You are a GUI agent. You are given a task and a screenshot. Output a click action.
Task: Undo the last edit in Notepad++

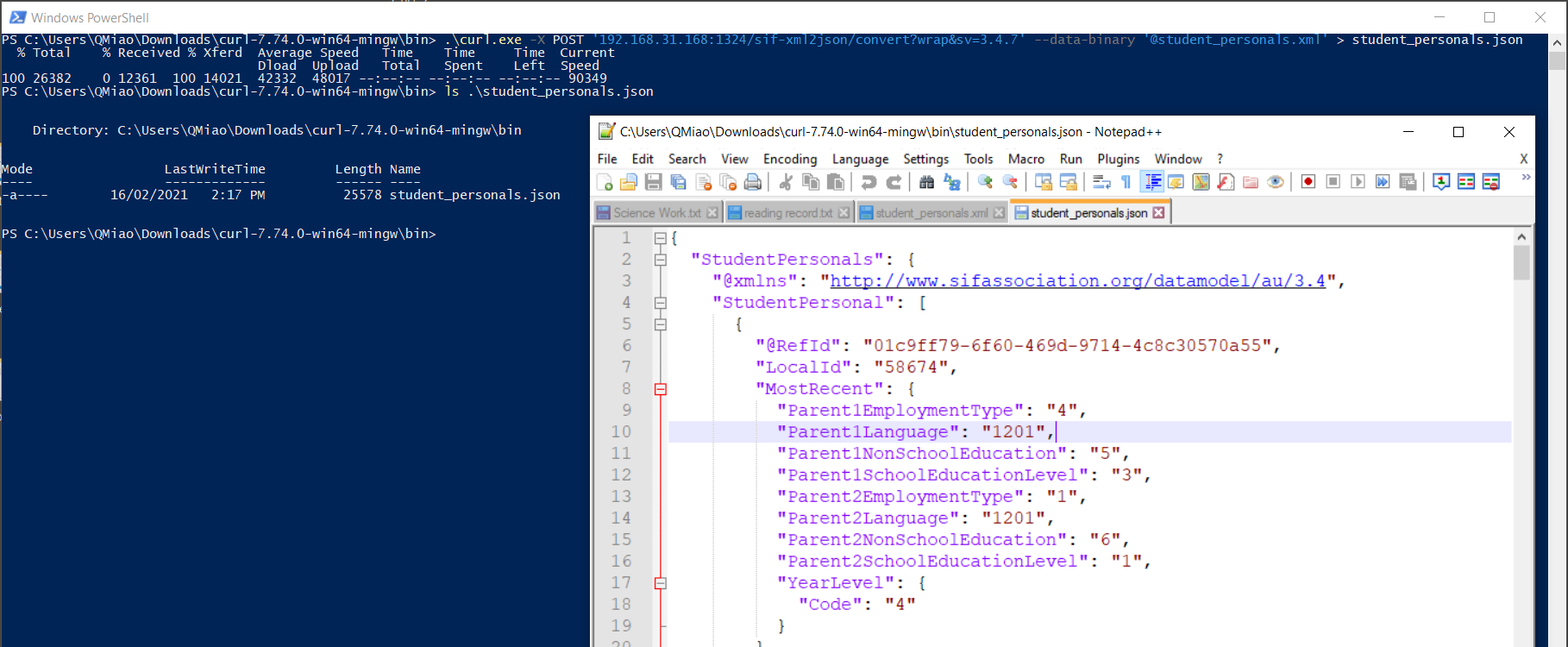pyautogui.click(x=869, y=182)
